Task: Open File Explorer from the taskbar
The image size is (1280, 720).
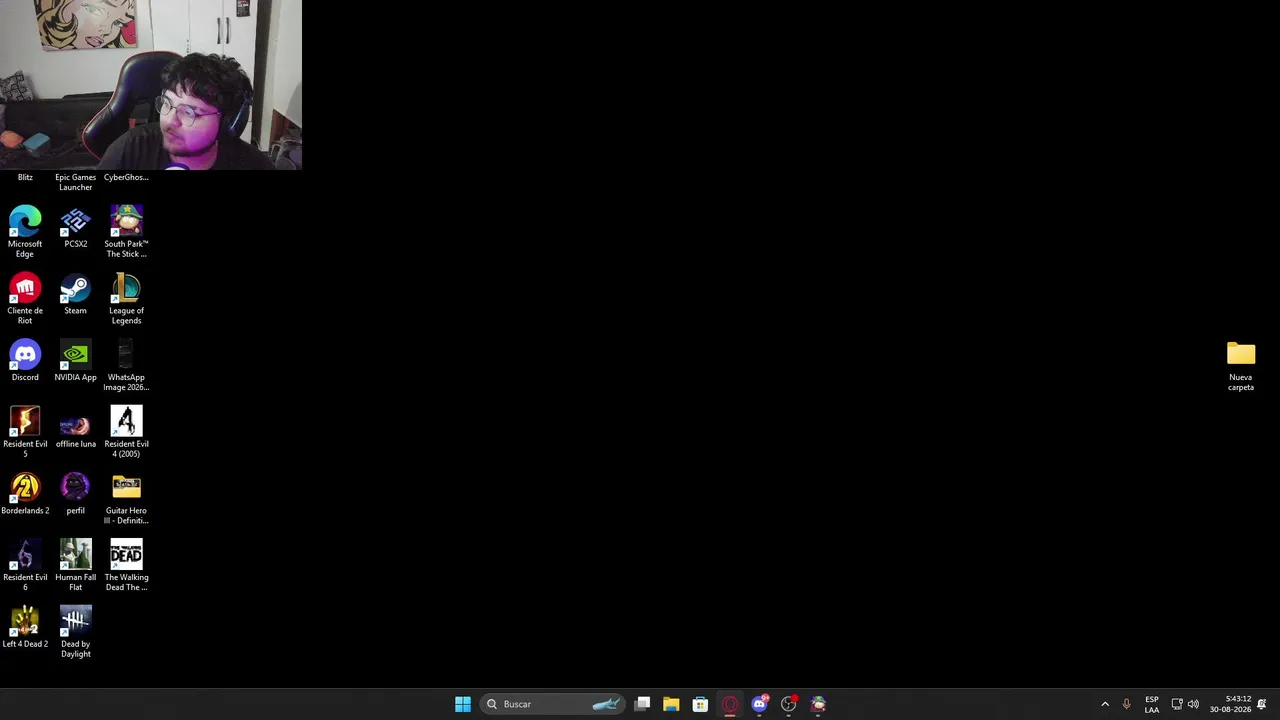Action: tap(671, 704)
